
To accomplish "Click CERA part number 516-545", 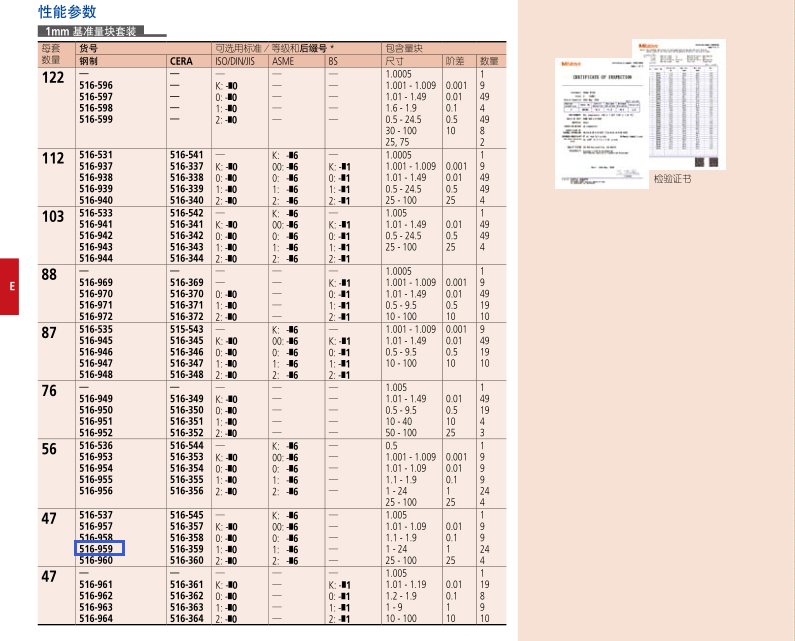I will (x=187, y=515).
